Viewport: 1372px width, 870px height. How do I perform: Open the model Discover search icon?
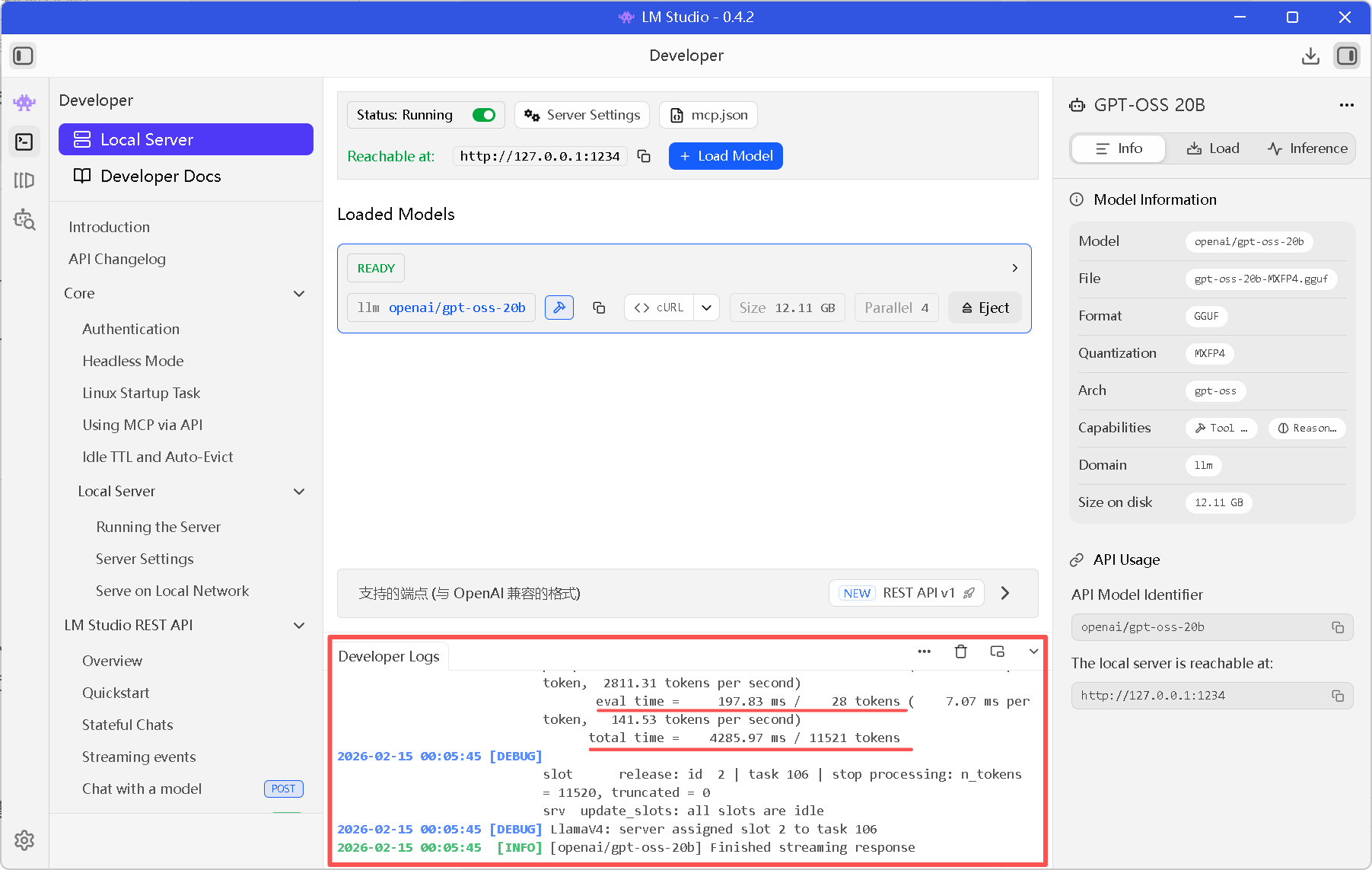pyautogui.click(x=24, y=219)
